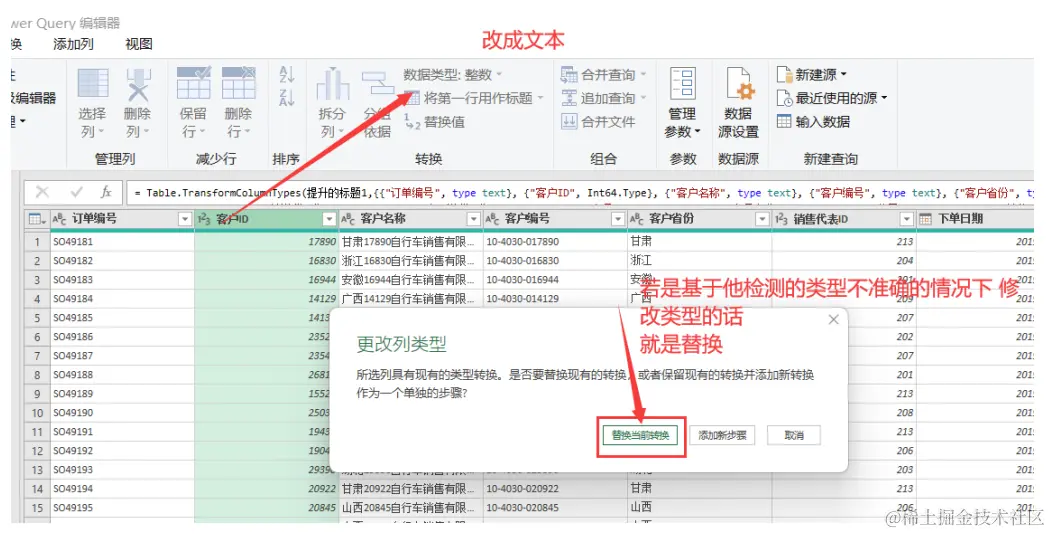Open the filter dropdown of 客户编号 column
This screenshot has height=534, width=1051.
pyautogui.click(x=618, y=219)
